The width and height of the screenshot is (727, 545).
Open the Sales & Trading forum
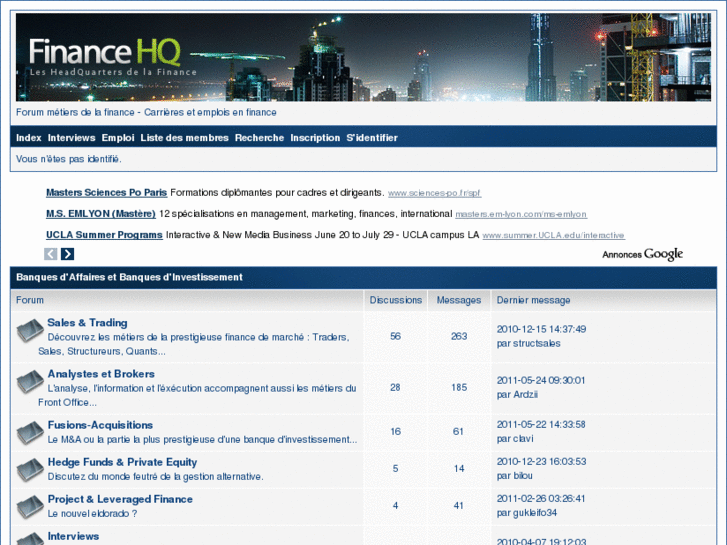coord(87,323)
